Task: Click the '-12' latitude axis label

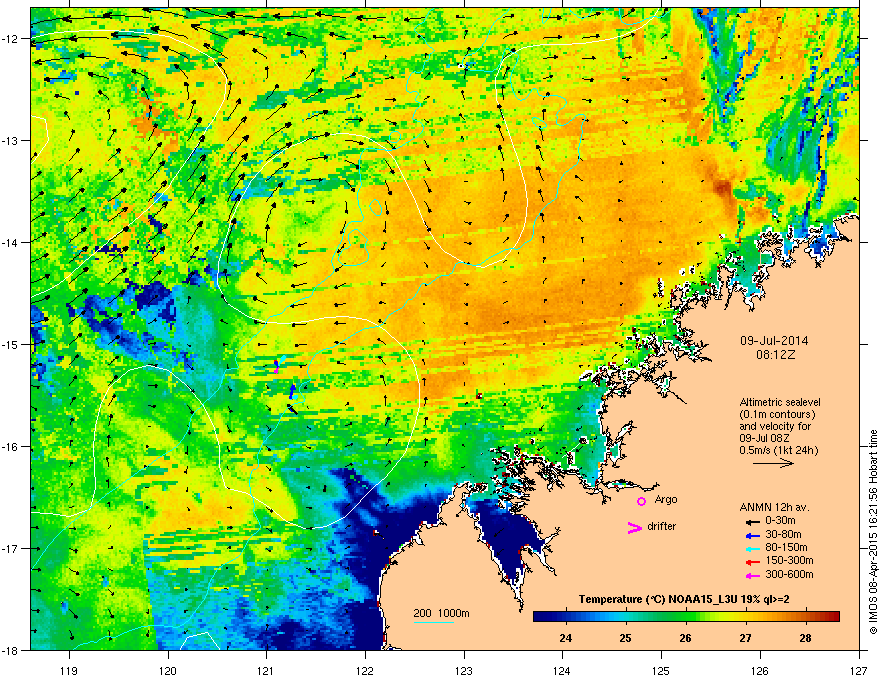Action: [x=10, y=39]
